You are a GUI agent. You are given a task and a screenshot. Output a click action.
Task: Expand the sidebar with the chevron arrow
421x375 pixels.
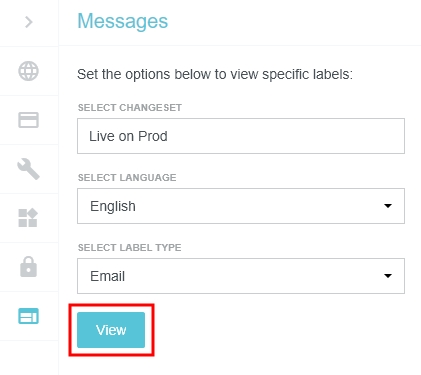(29, 22)
